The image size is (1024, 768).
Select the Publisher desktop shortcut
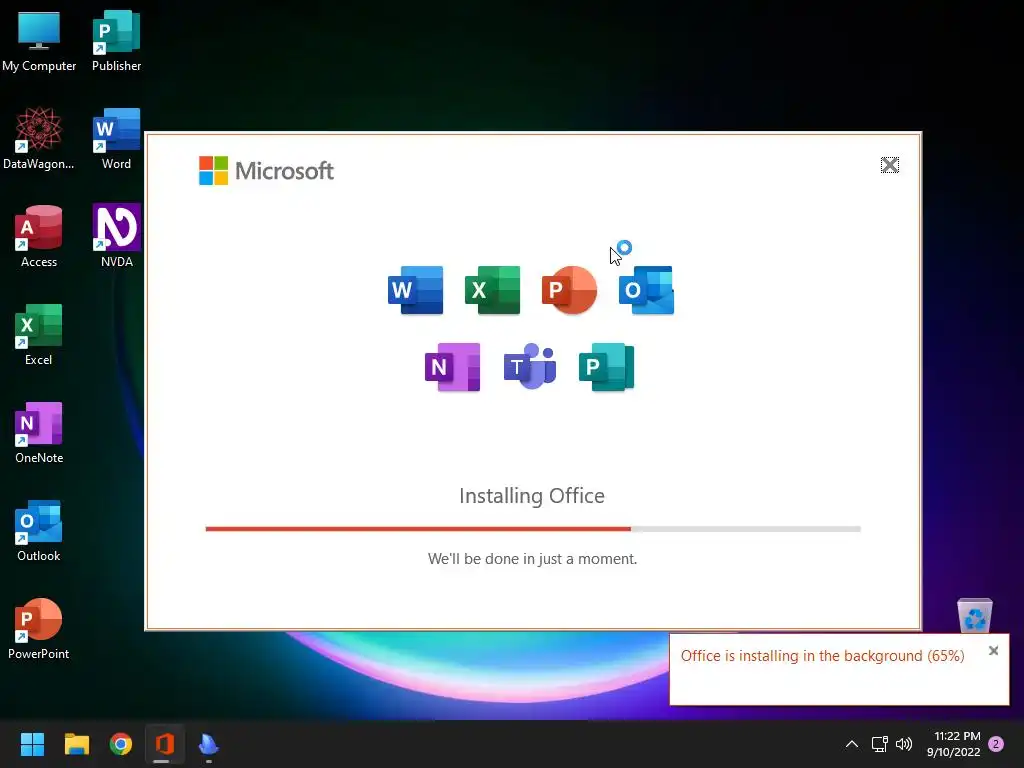(116, 40)
